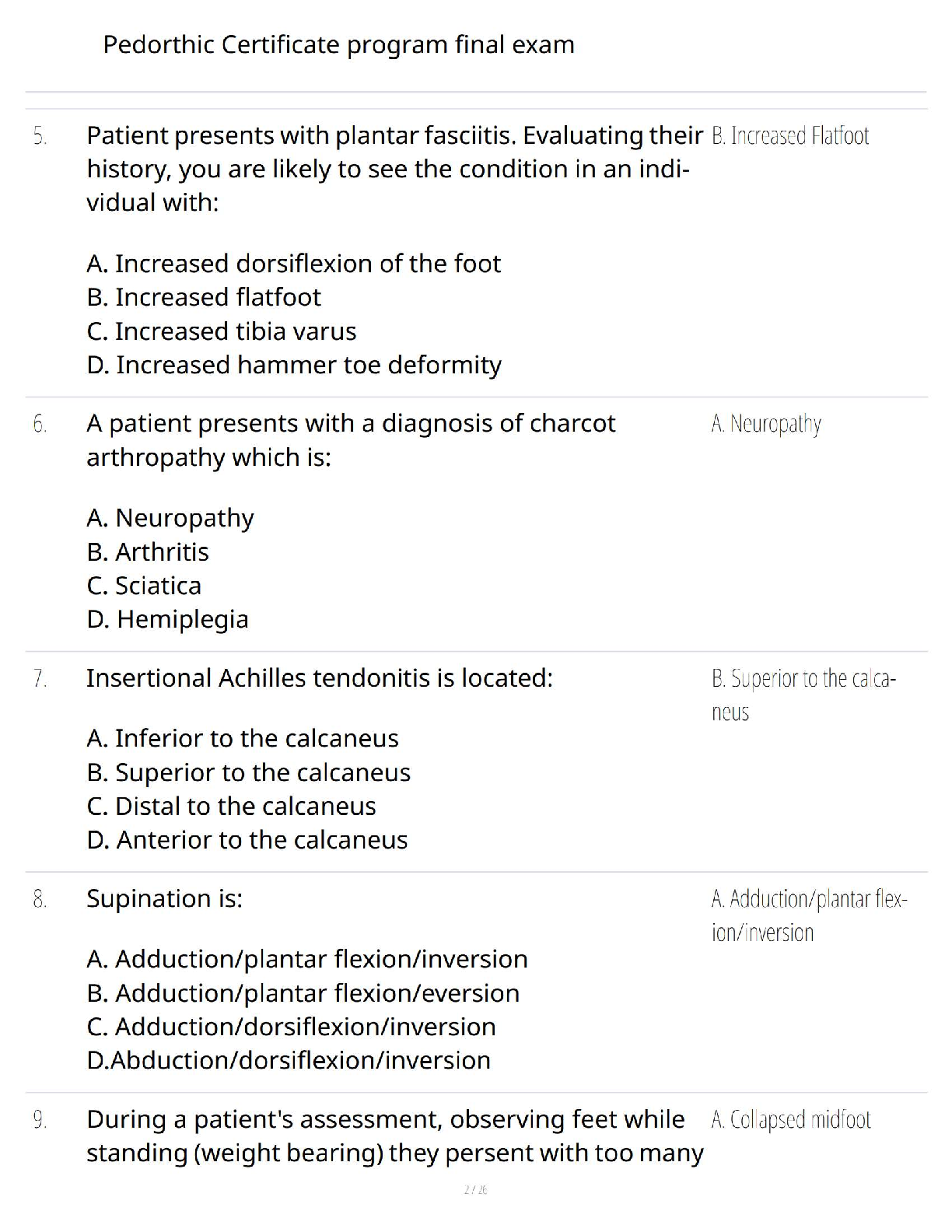
Task: Choose option 'C. Distal to the calcaneus'
Action: [231, 806]
